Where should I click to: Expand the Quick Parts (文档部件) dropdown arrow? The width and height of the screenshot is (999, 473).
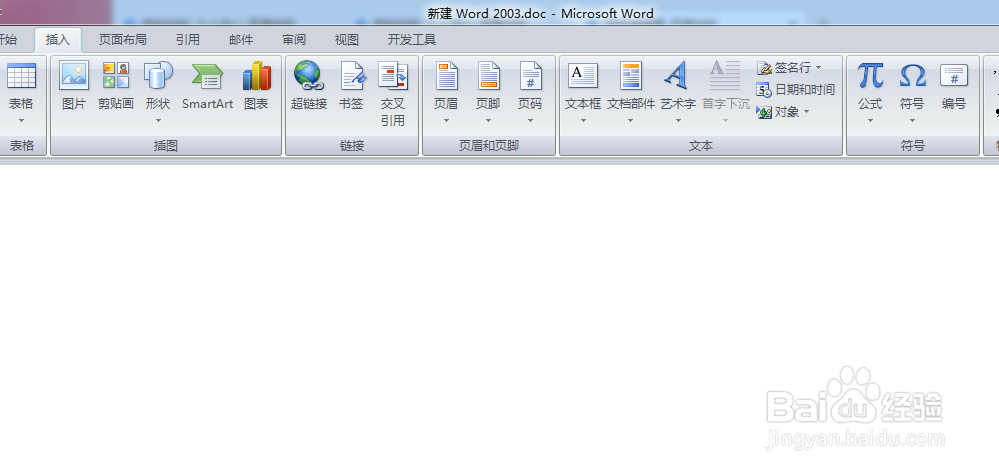pyautogui.click(x=631, y=120)
